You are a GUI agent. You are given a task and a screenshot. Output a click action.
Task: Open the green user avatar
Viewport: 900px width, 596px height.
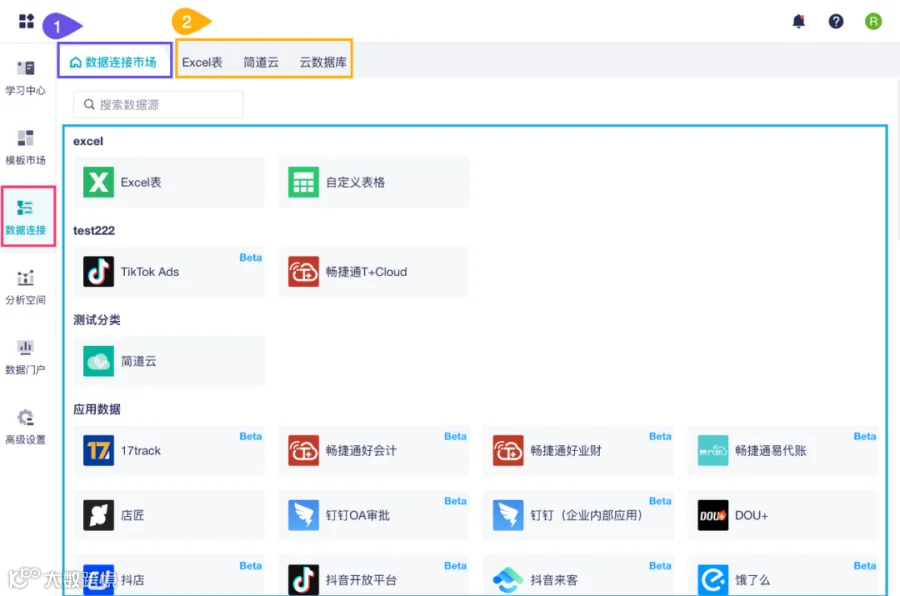[x=873, y=21]
